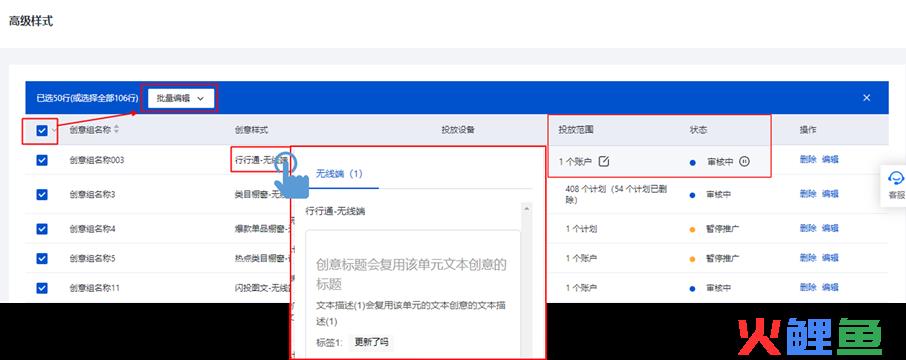Uncheck the select-all header checkbox
This screenshot has width=906, height=360.
[42, 131]
